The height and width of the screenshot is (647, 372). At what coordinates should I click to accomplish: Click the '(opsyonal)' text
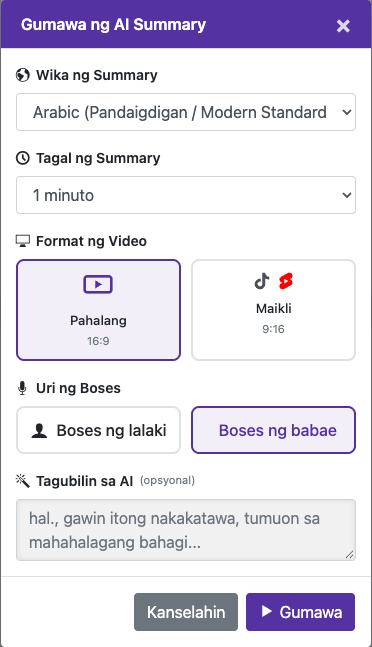(x=167, y=480)
